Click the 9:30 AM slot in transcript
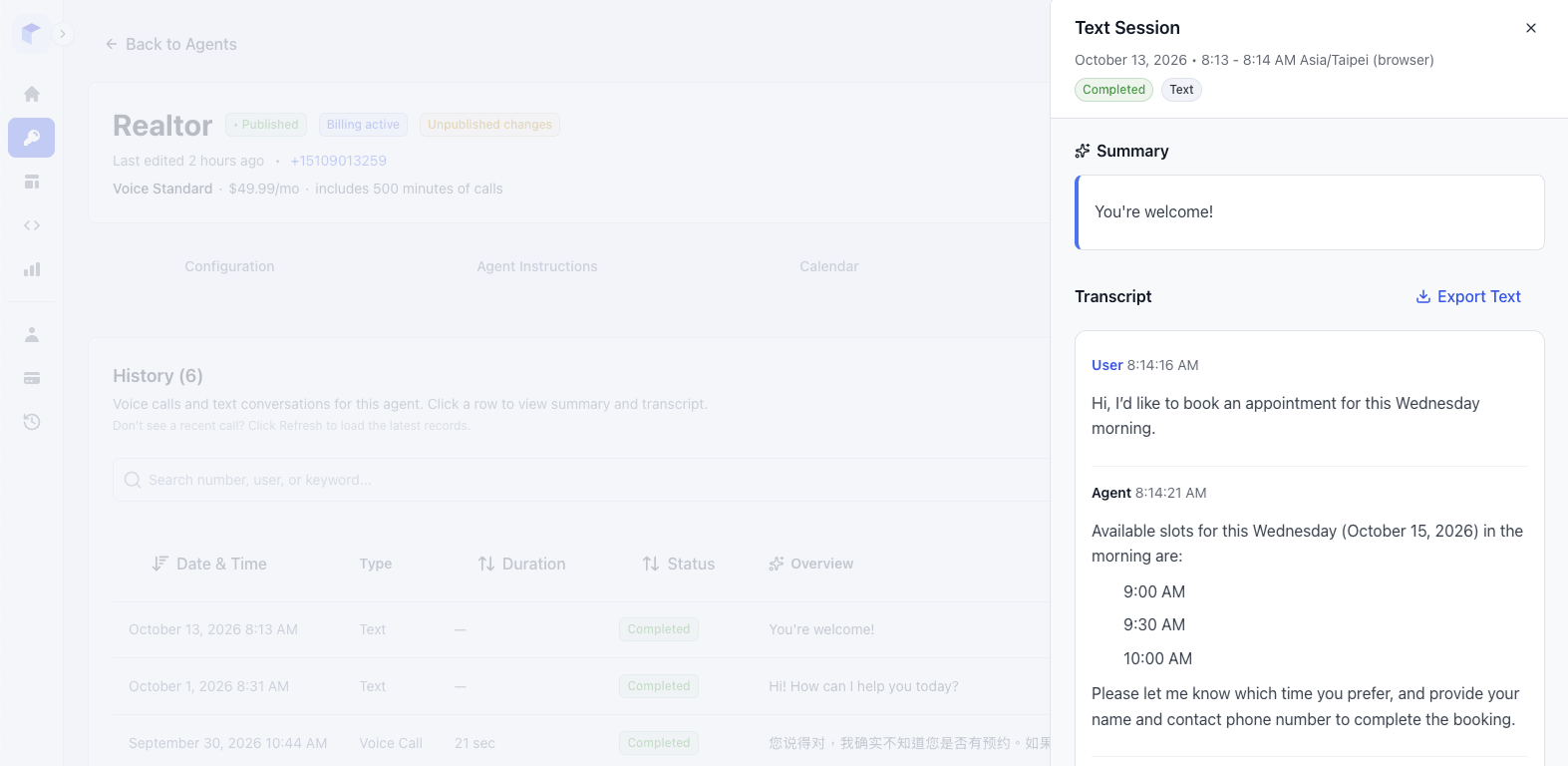The width and height of the screenshot is (1568, 766). point(1154,624)
